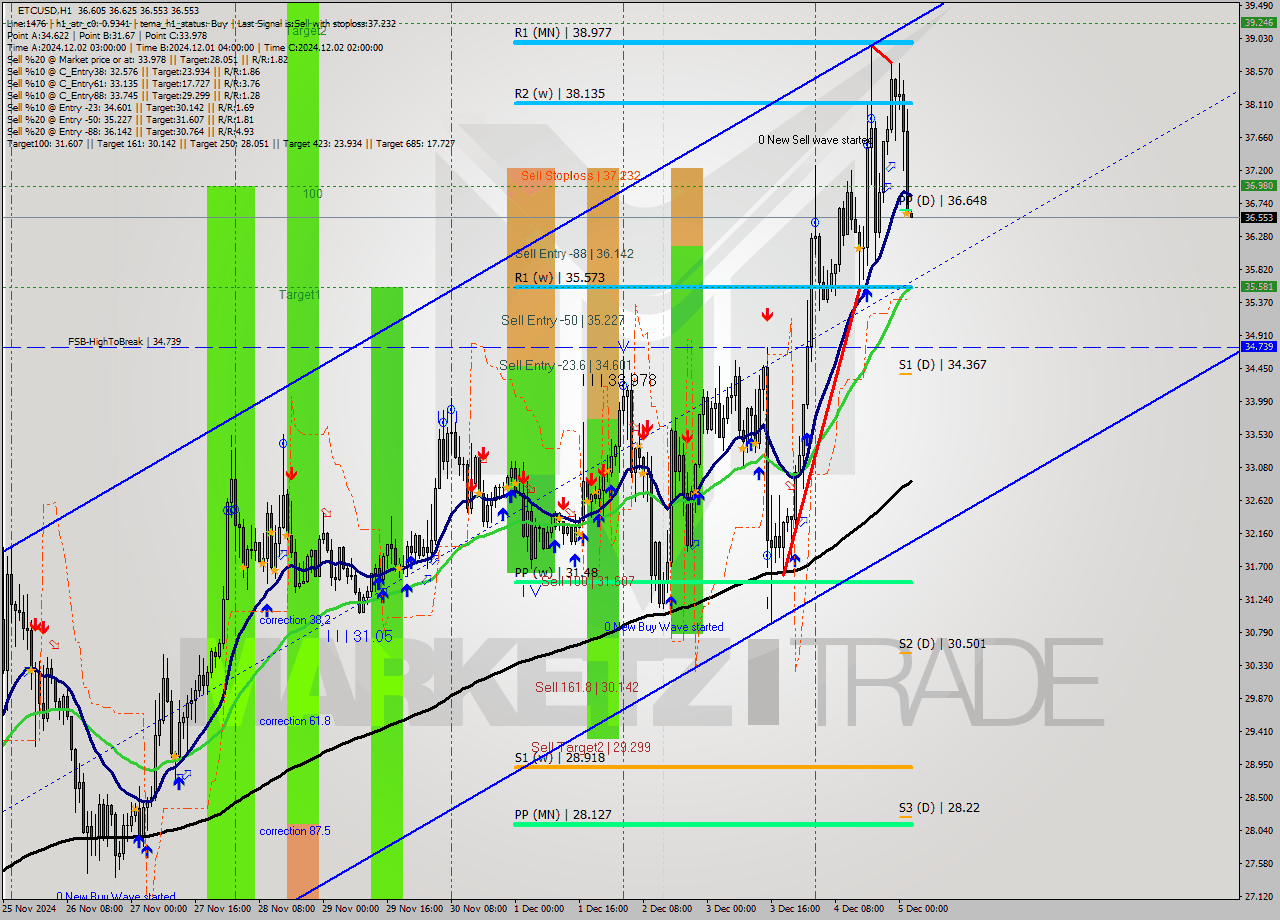Select the Sell 161.8 | 30.142 label

tap(586, 687)
